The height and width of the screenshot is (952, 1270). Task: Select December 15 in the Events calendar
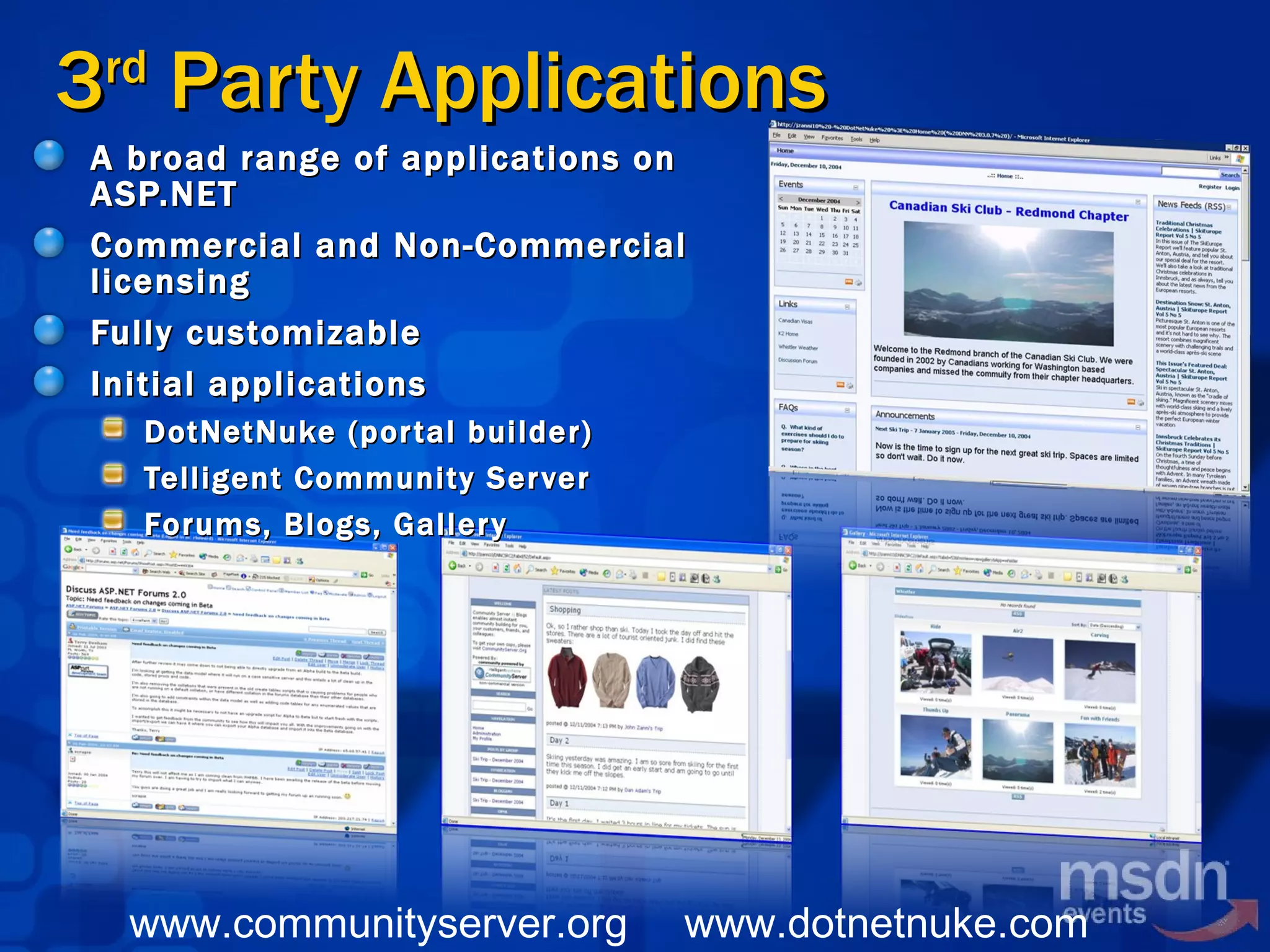821,235
